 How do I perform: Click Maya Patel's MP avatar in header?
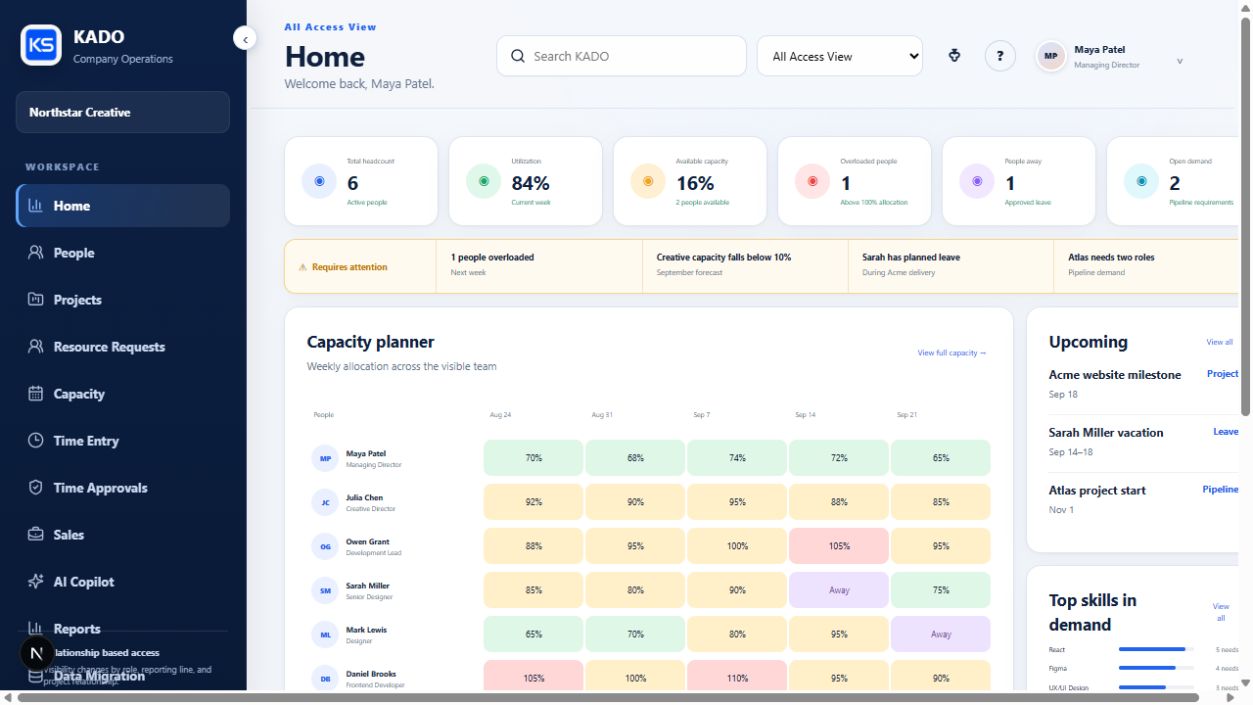pyautogui.click(x=1051, y=56)
